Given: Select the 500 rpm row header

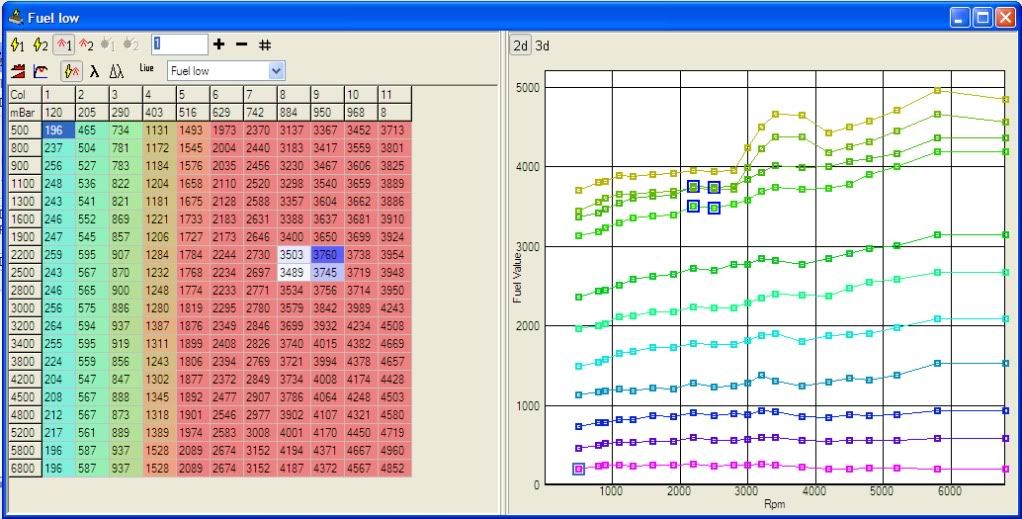Looking at the screenshot, I should pyautogui.click(x=24, y=129).
